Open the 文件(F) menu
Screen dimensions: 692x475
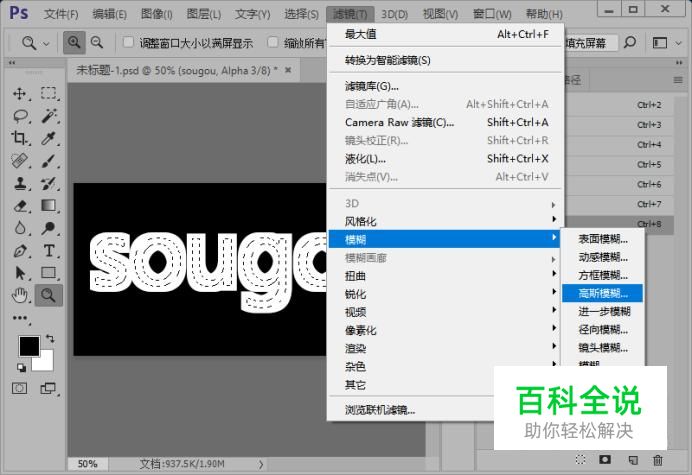tap(61, 14)
